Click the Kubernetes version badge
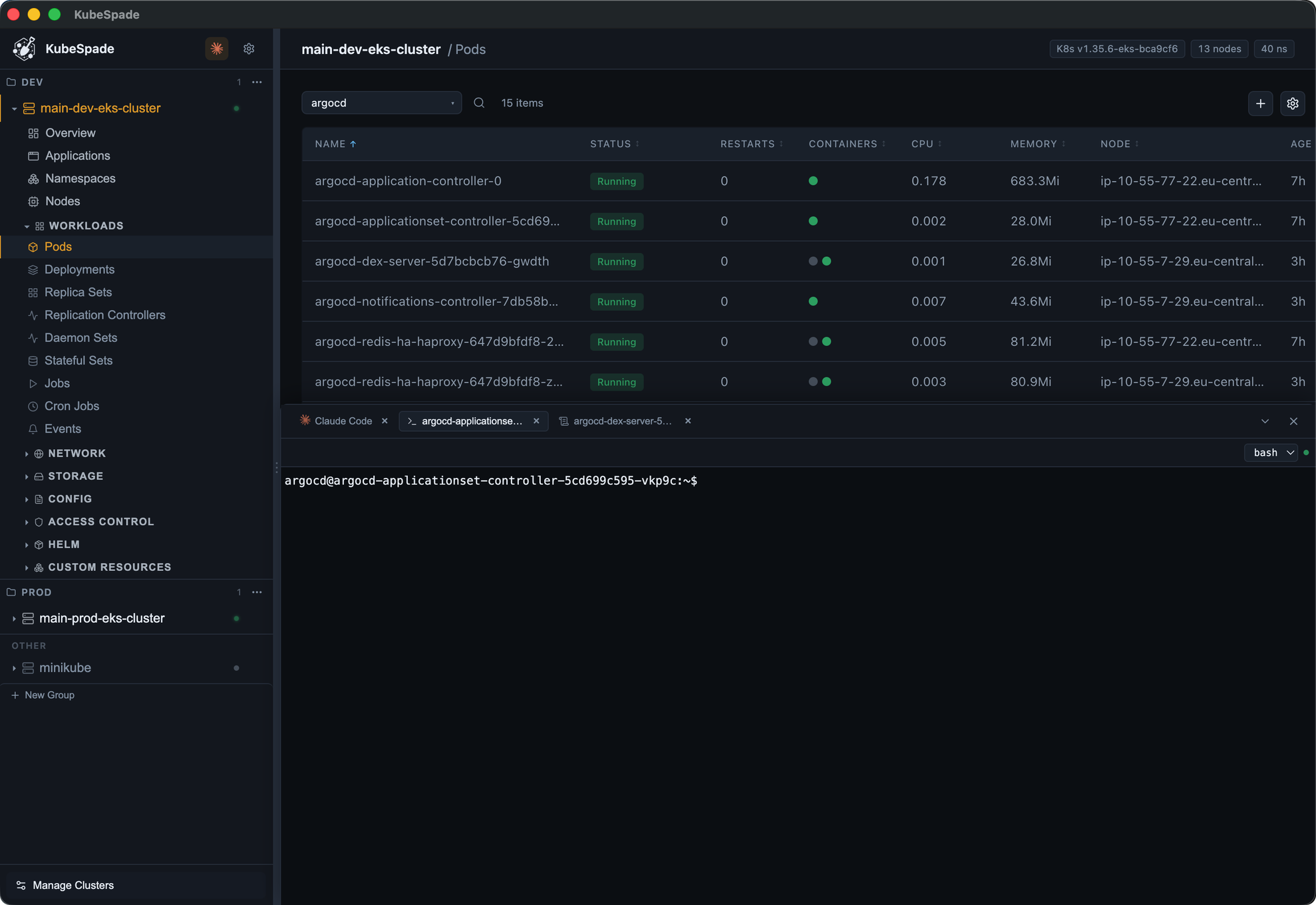 point(1116,49)
